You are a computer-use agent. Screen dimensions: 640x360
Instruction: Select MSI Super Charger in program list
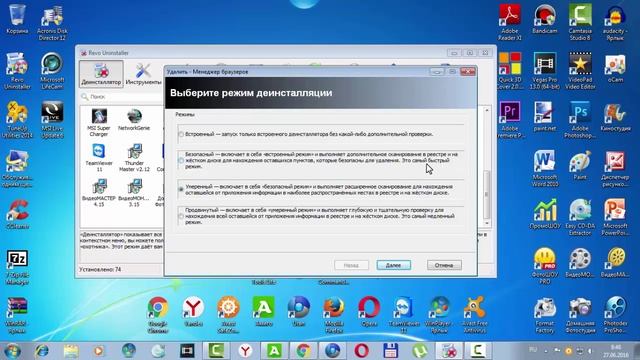click(99, 123)
